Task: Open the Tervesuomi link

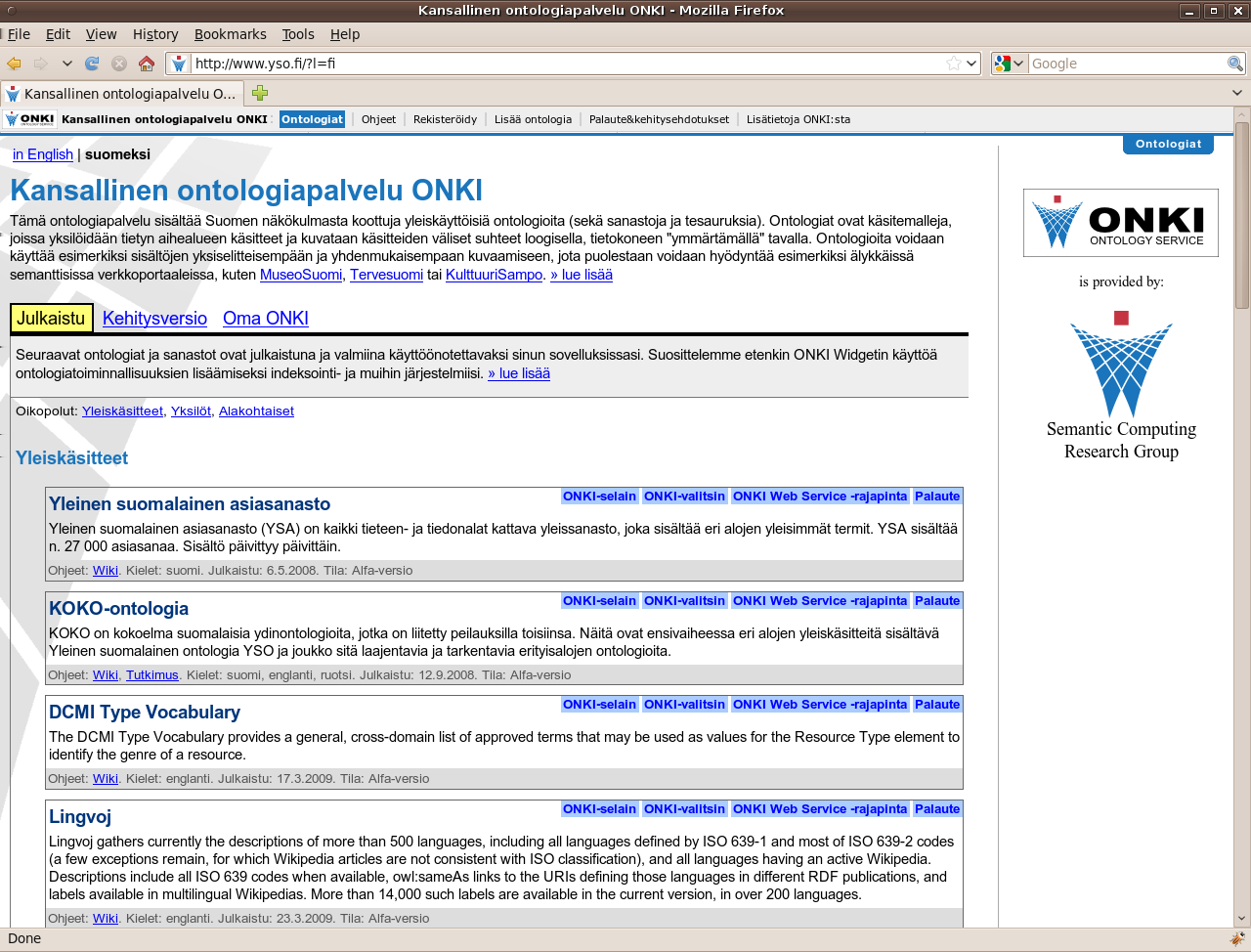Action: coord(386,275)
